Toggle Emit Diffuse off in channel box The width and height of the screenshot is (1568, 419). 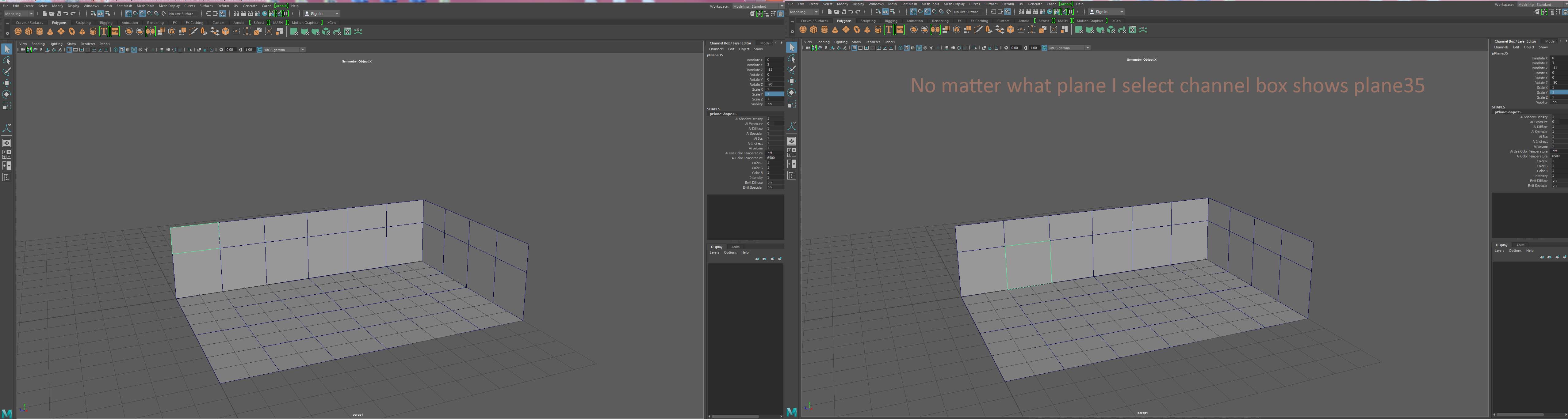[x=770, y=183]
